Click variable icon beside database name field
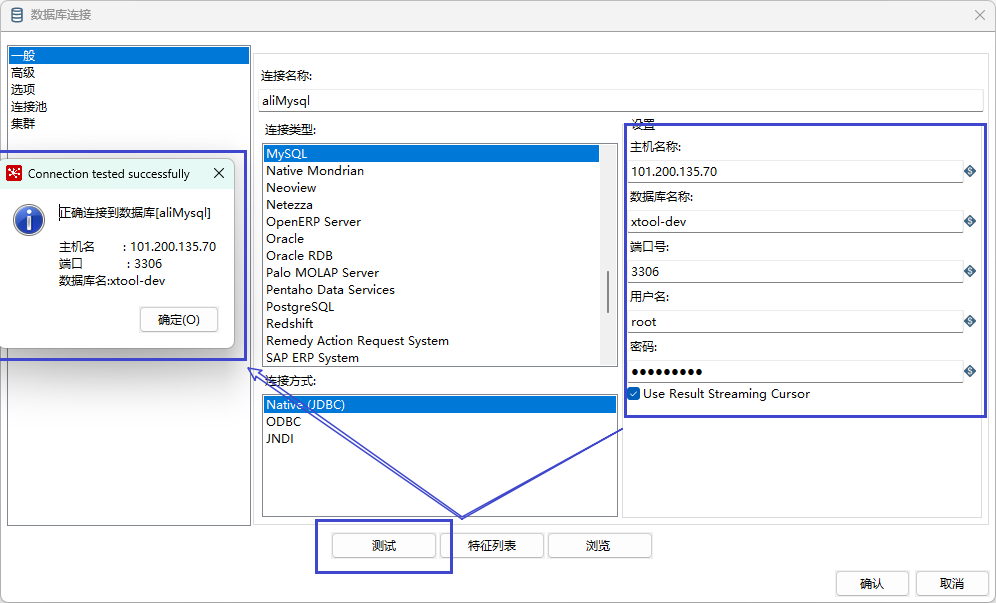This screenshot has width=996, height=603. [x=969, y=221]
